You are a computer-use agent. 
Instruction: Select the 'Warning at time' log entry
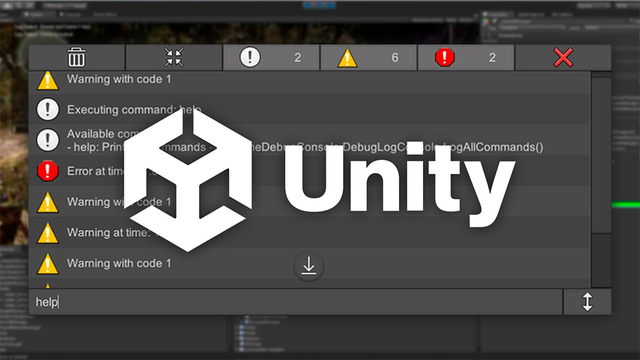click(x=309, y=232)
